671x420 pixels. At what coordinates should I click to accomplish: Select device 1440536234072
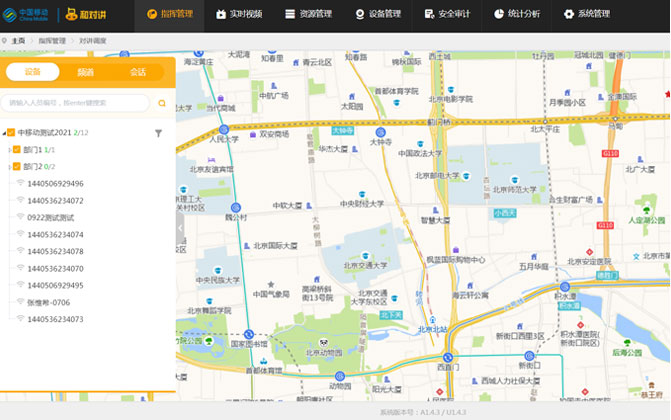56,201
